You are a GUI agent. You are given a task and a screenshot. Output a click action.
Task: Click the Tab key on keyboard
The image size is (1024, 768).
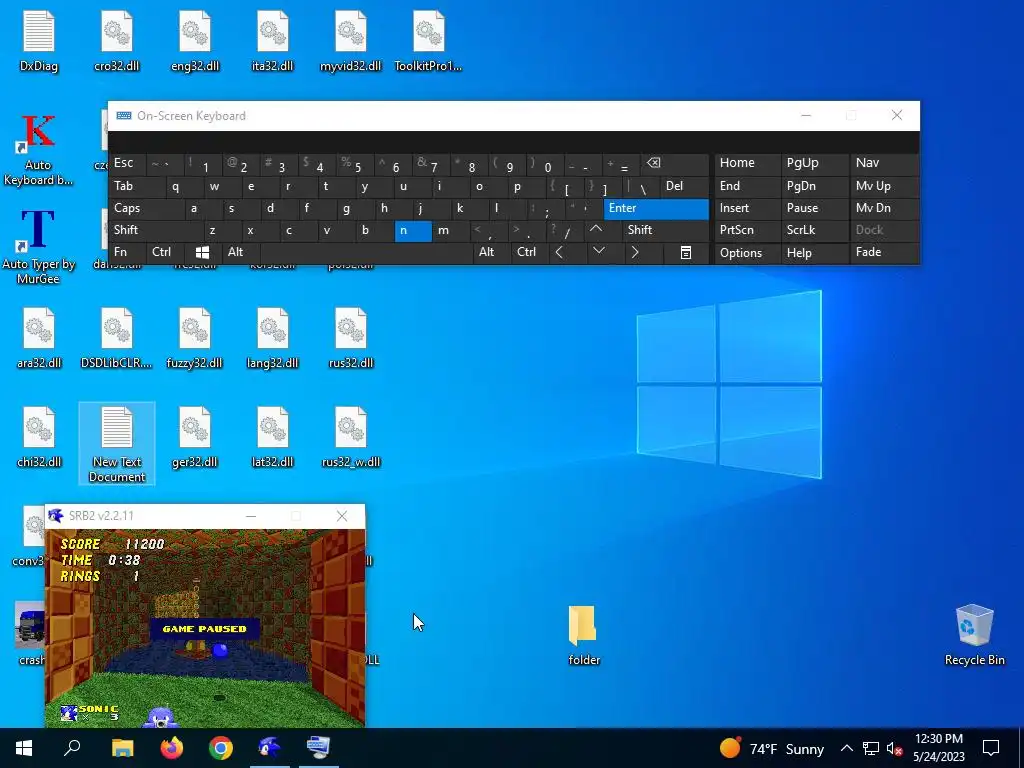pyautogui.click(x=136, y=186)
